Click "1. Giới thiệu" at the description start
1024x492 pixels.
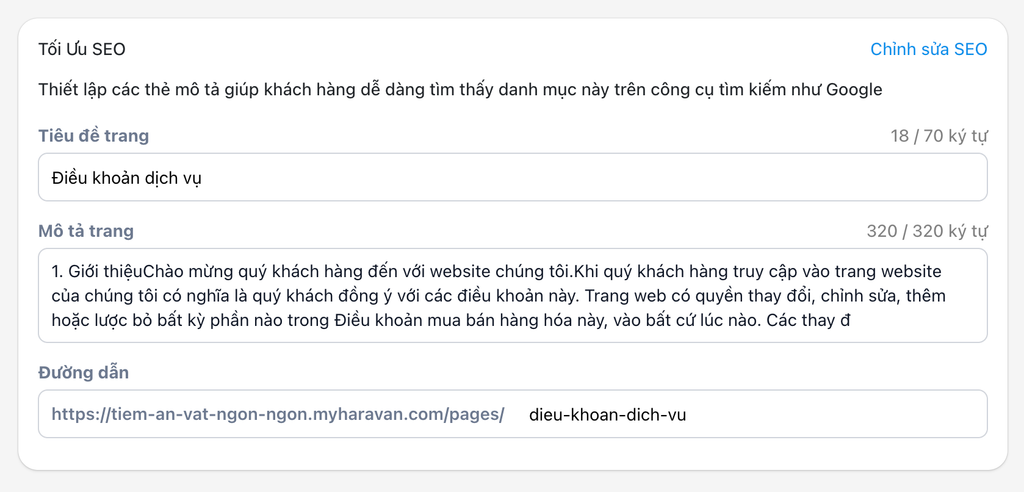(x=96, y=271)
